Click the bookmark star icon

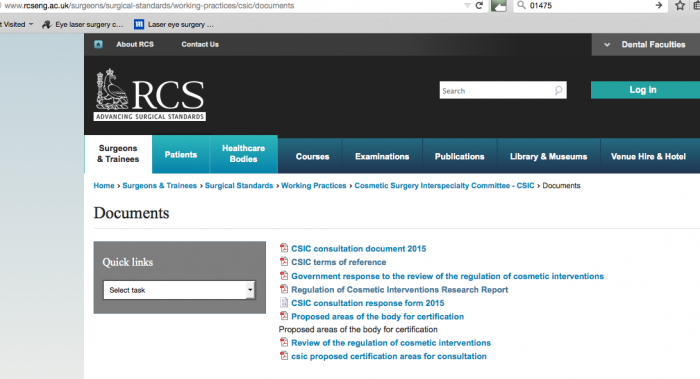point(679,5)
